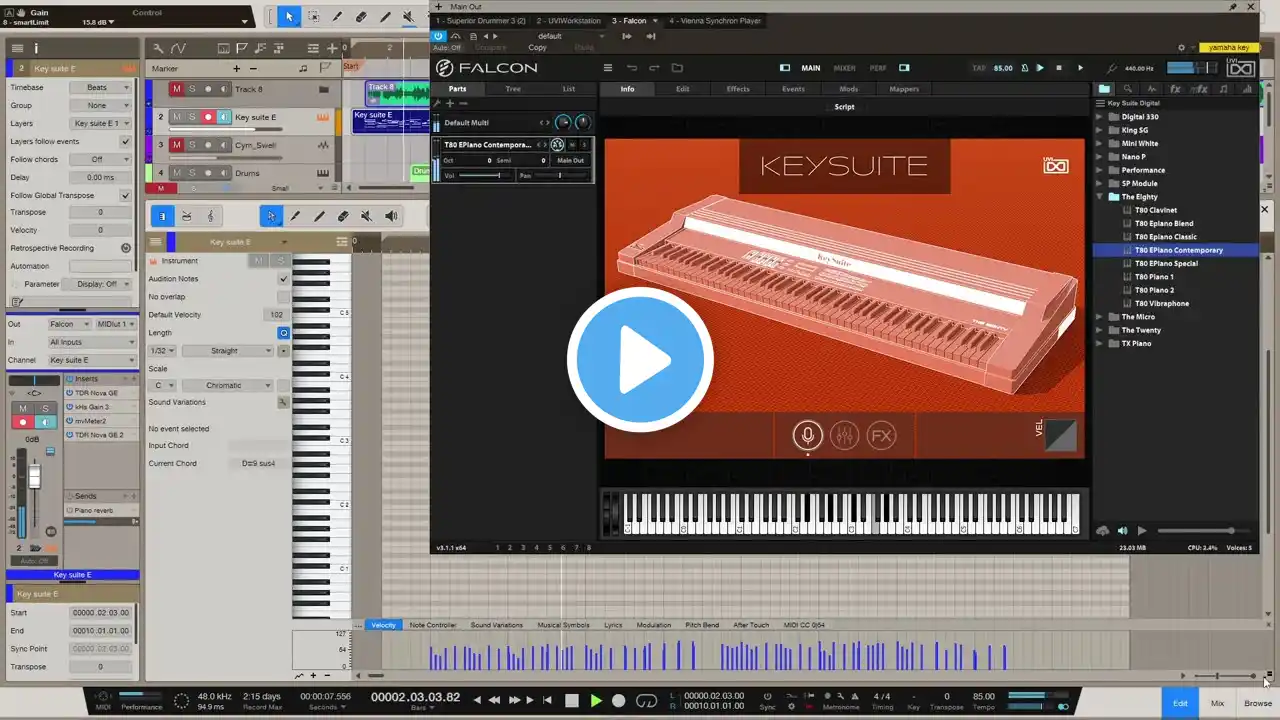1280x720 pixels.
Task: Select Score editor treble clef icon
Action: [210, 216]
